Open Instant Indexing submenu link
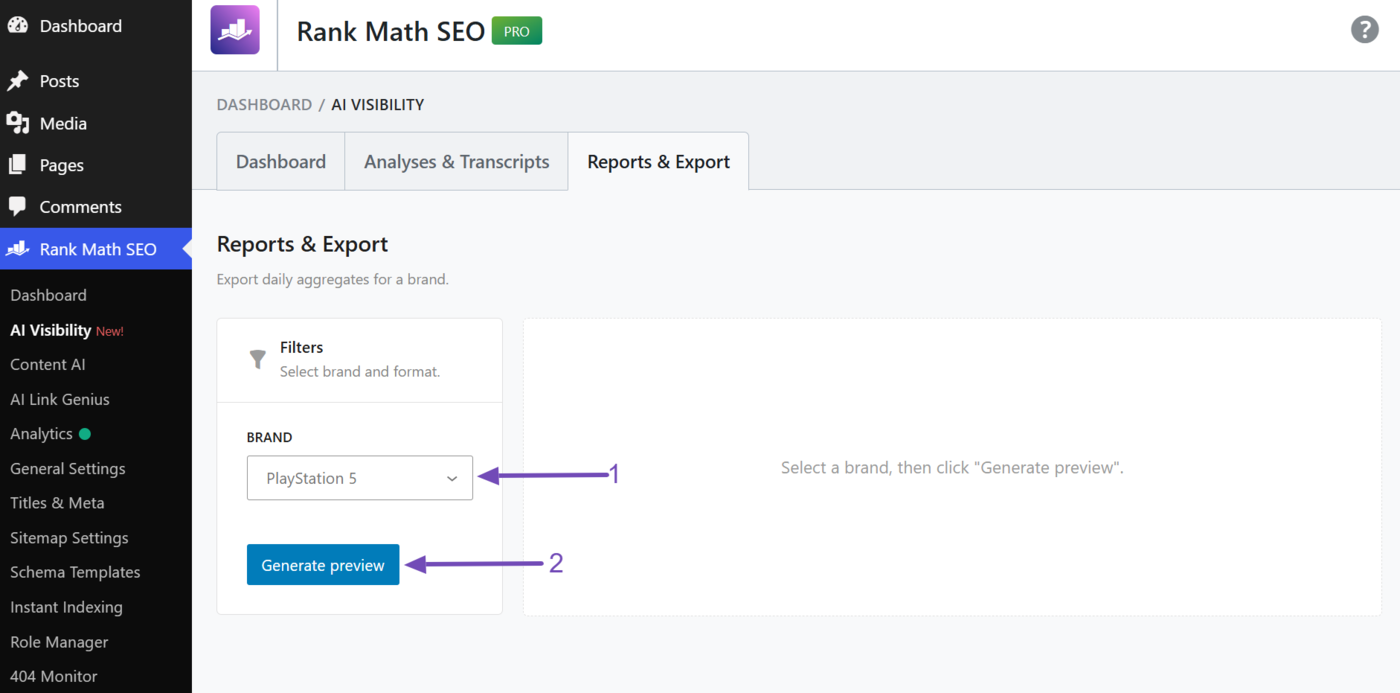 pos(66,607)
